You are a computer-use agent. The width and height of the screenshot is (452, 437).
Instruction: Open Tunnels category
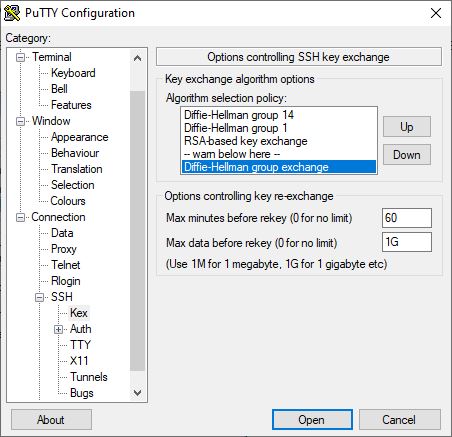click(x=89, y=377)
